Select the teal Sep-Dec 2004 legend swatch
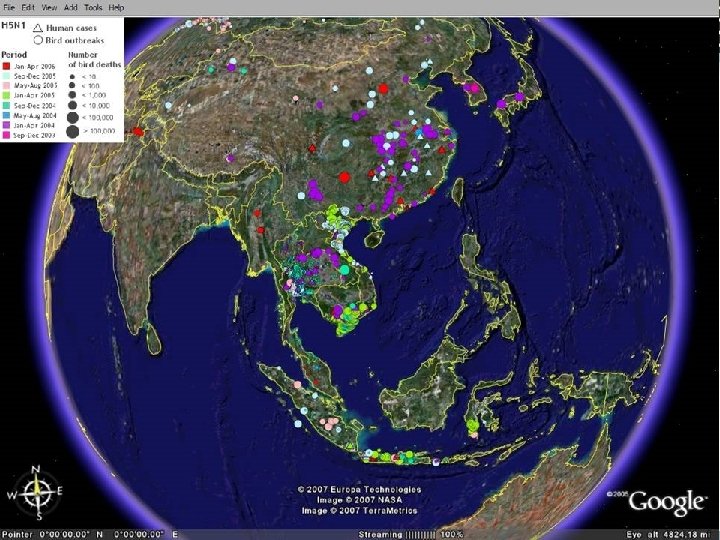Viewport: 720px width, 540px height. click(6, 106)
